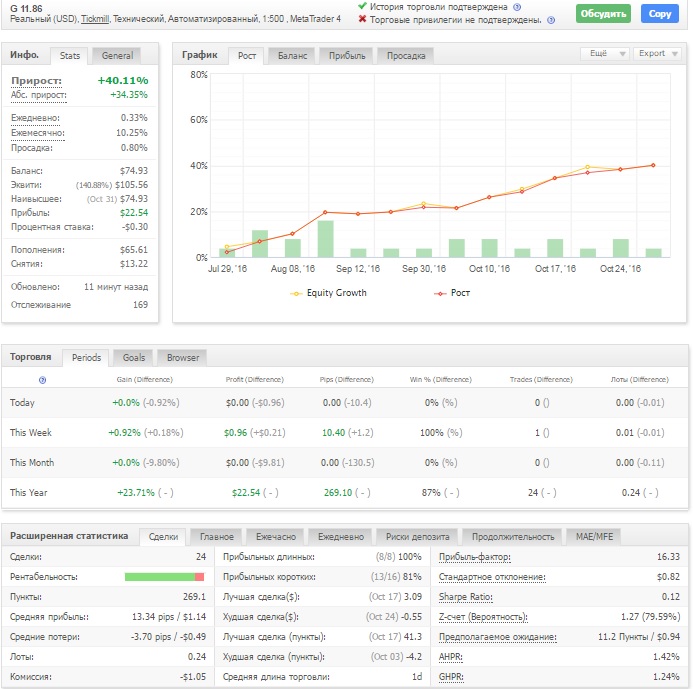Open the Browser tab in Торговля
693x689 pixels.
(x=183, y=358)
